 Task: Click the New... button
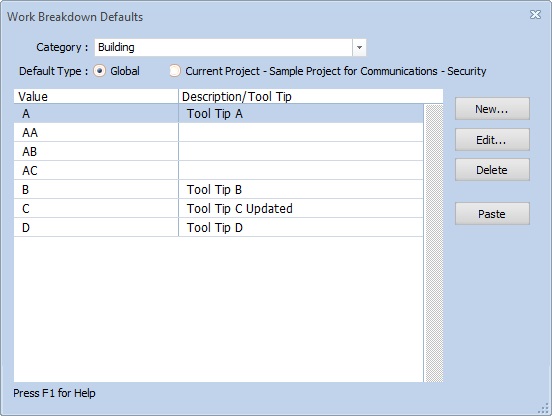(492, 109)
